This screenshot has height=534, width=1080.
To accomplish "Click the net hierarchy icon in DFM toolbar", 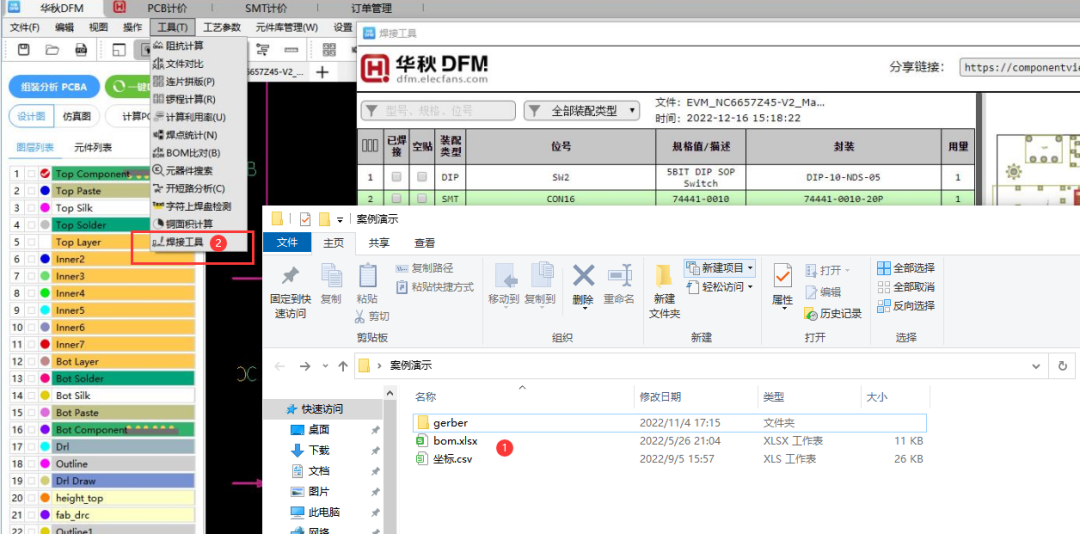I will point(262,49).
